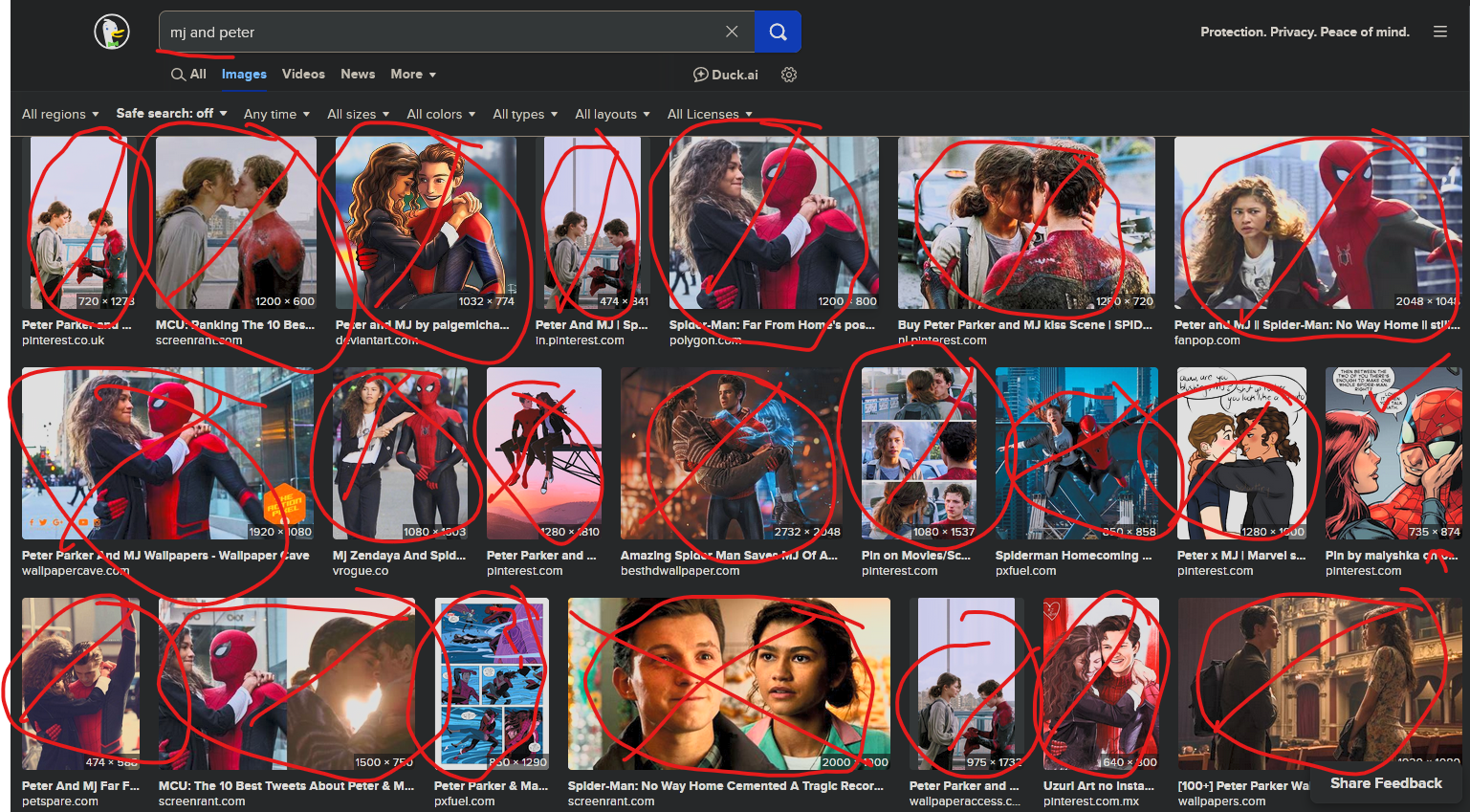The image size is (1470, 812).
Task: Click the wallpapercave.com source link
Action: pyautogui.click(x=76, y=570)
